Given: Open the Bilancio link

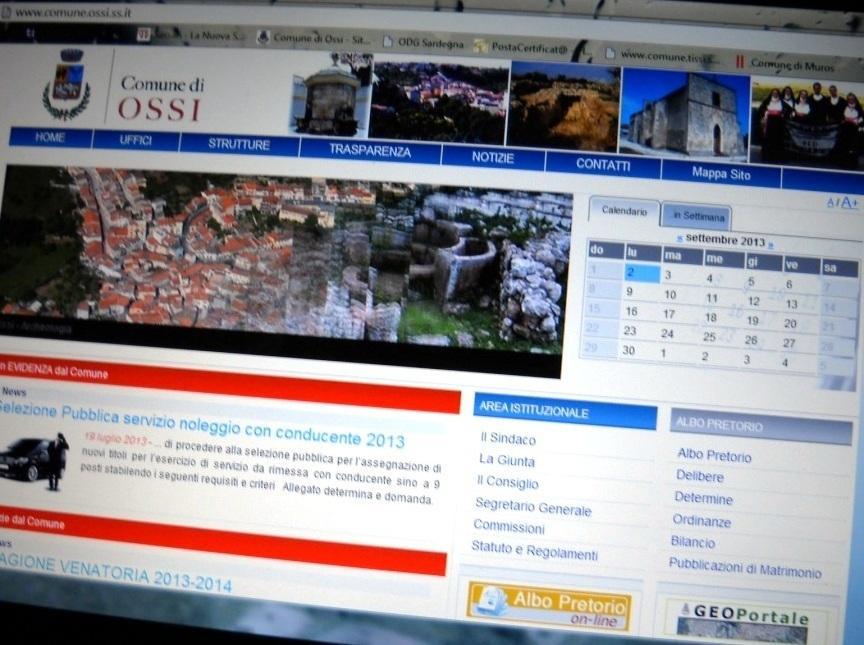Looking at the screenshot, I should point(693,542).
